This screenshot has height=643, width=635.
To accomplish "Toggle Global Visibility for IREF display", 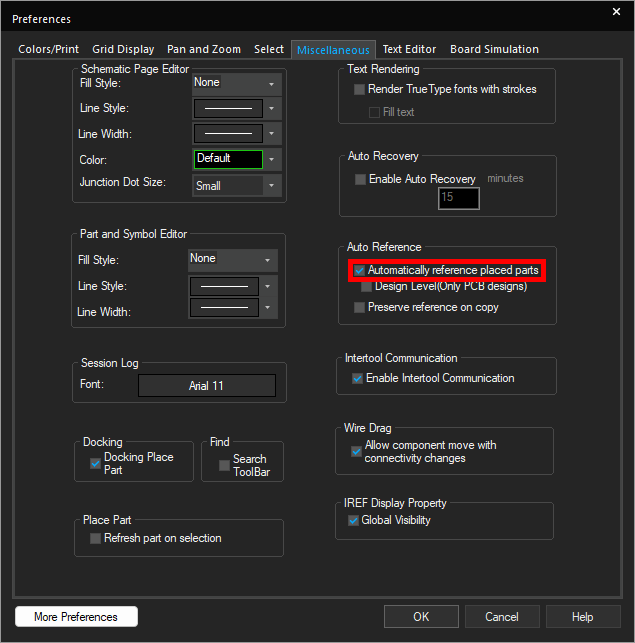I will tap(353, 521).
